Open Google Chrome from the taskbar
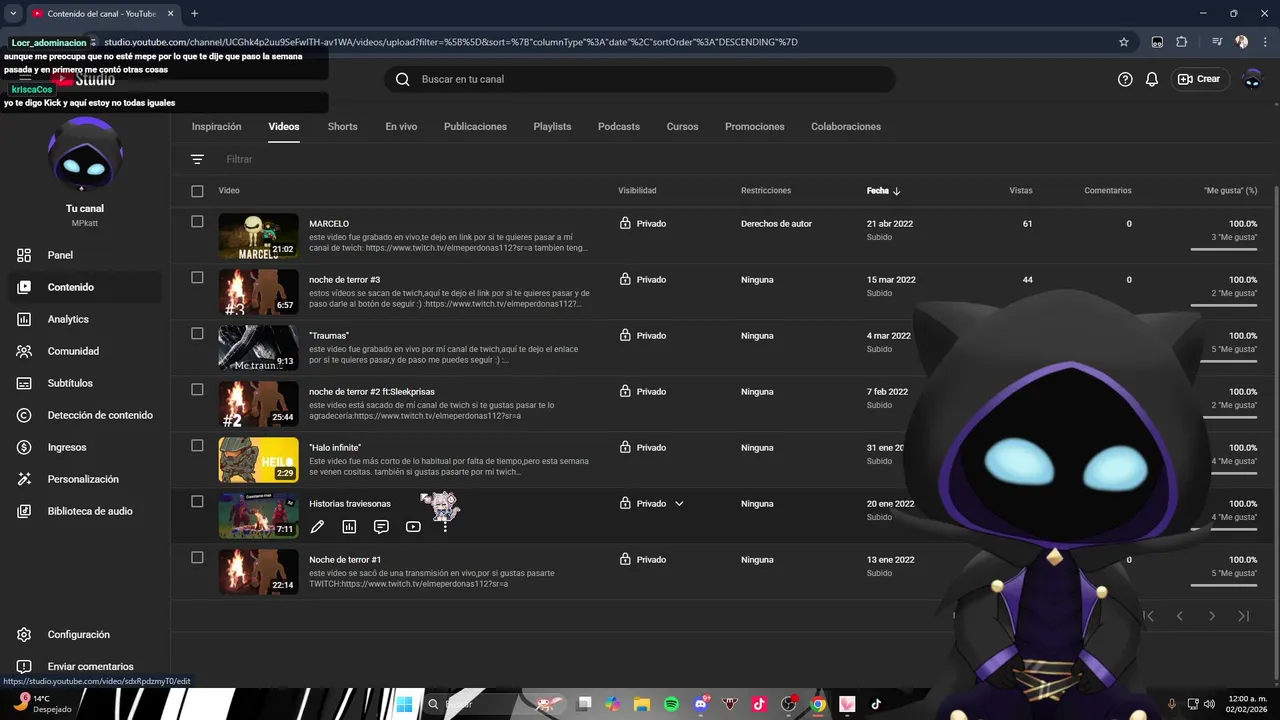1280x720 pixels. point(818,704)
